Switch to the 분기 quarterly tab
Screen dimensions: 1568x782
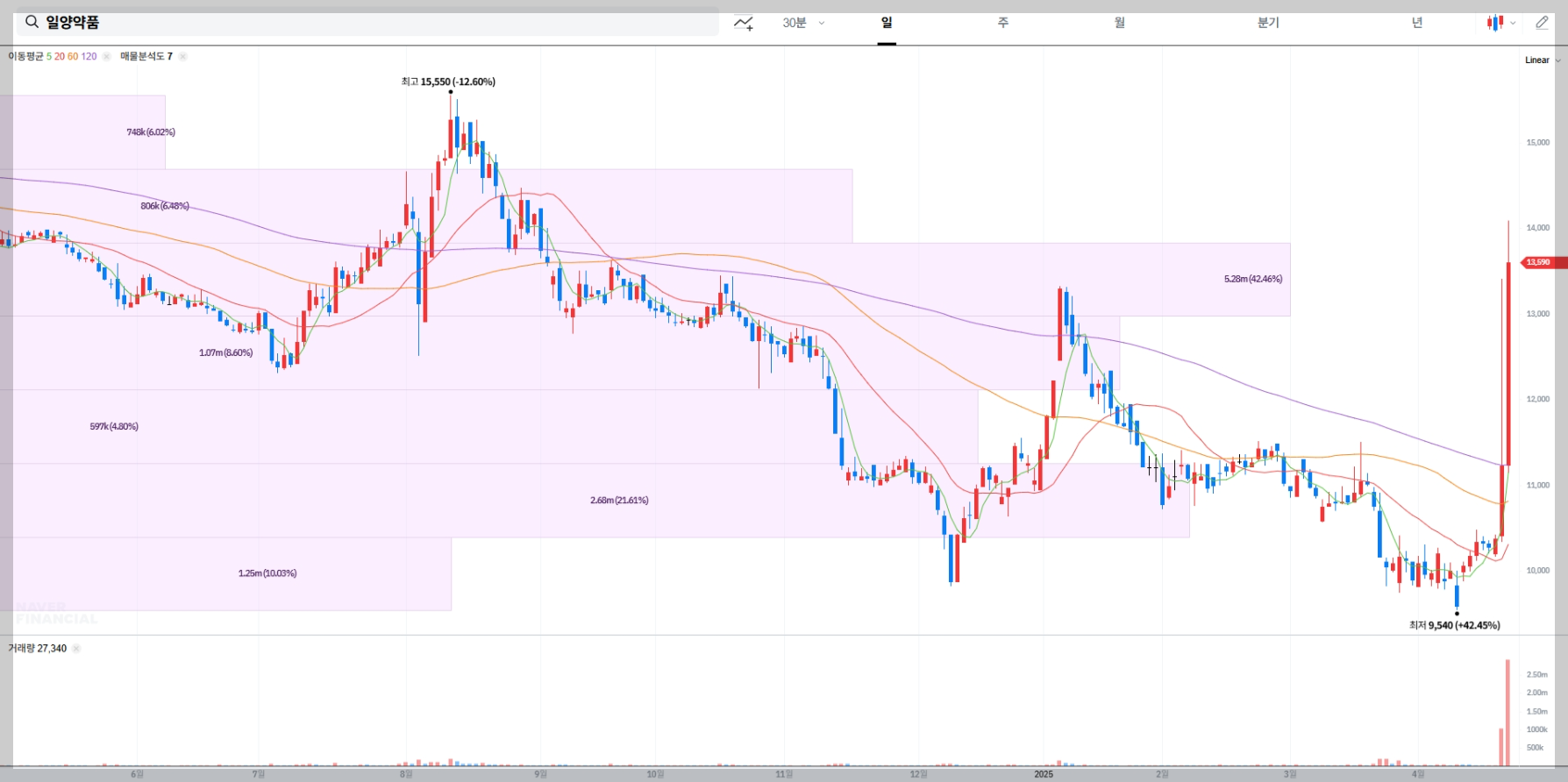coord(1268,23)
